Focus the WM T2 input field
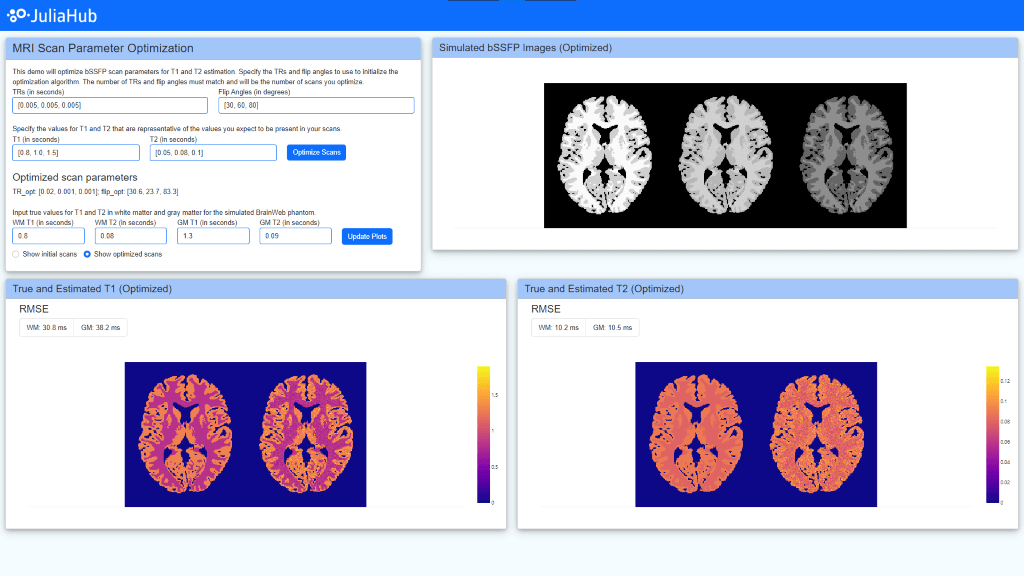Image resolution: width=1024 pixels, height=576 pixels. (x=131, y=236)
